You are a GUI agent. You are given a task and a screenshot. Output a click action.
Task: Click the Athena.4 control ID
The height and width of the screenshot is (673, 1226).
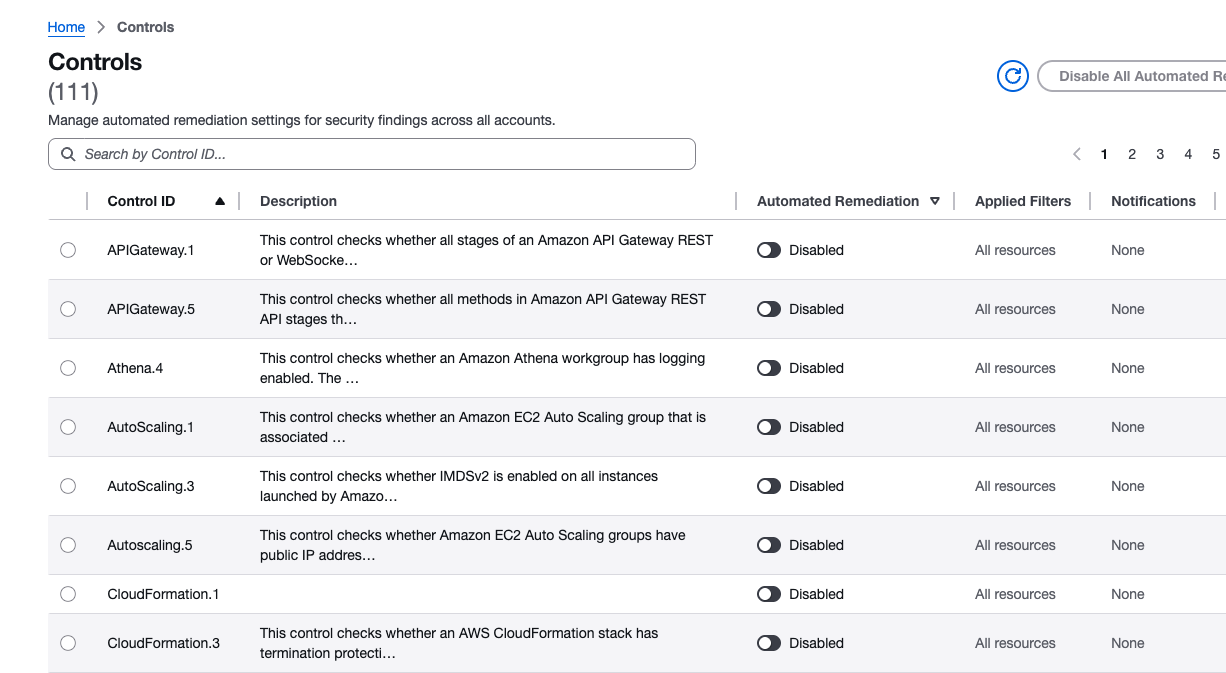[135, 368]
